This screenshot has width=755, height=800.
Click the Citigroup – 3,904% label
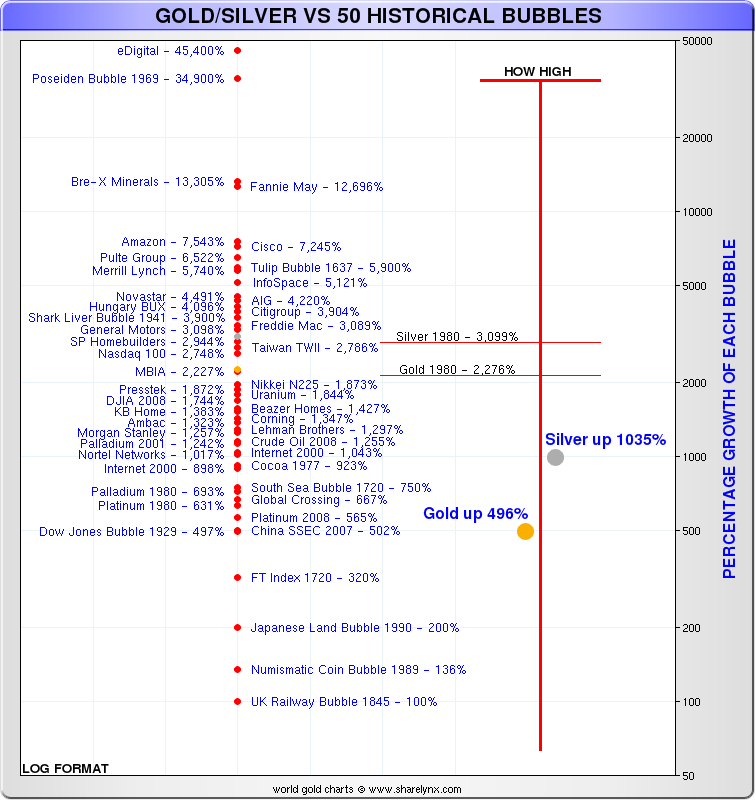coord(305,312)
